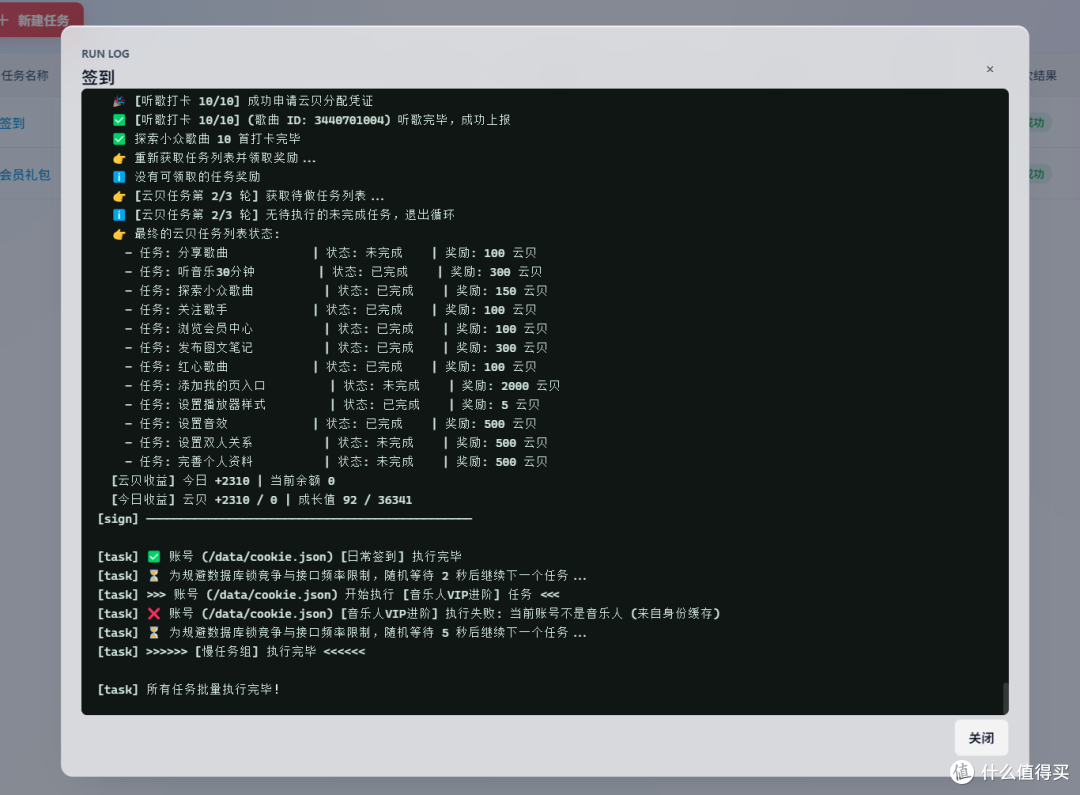Open the 会员礼包 task link

25,174
